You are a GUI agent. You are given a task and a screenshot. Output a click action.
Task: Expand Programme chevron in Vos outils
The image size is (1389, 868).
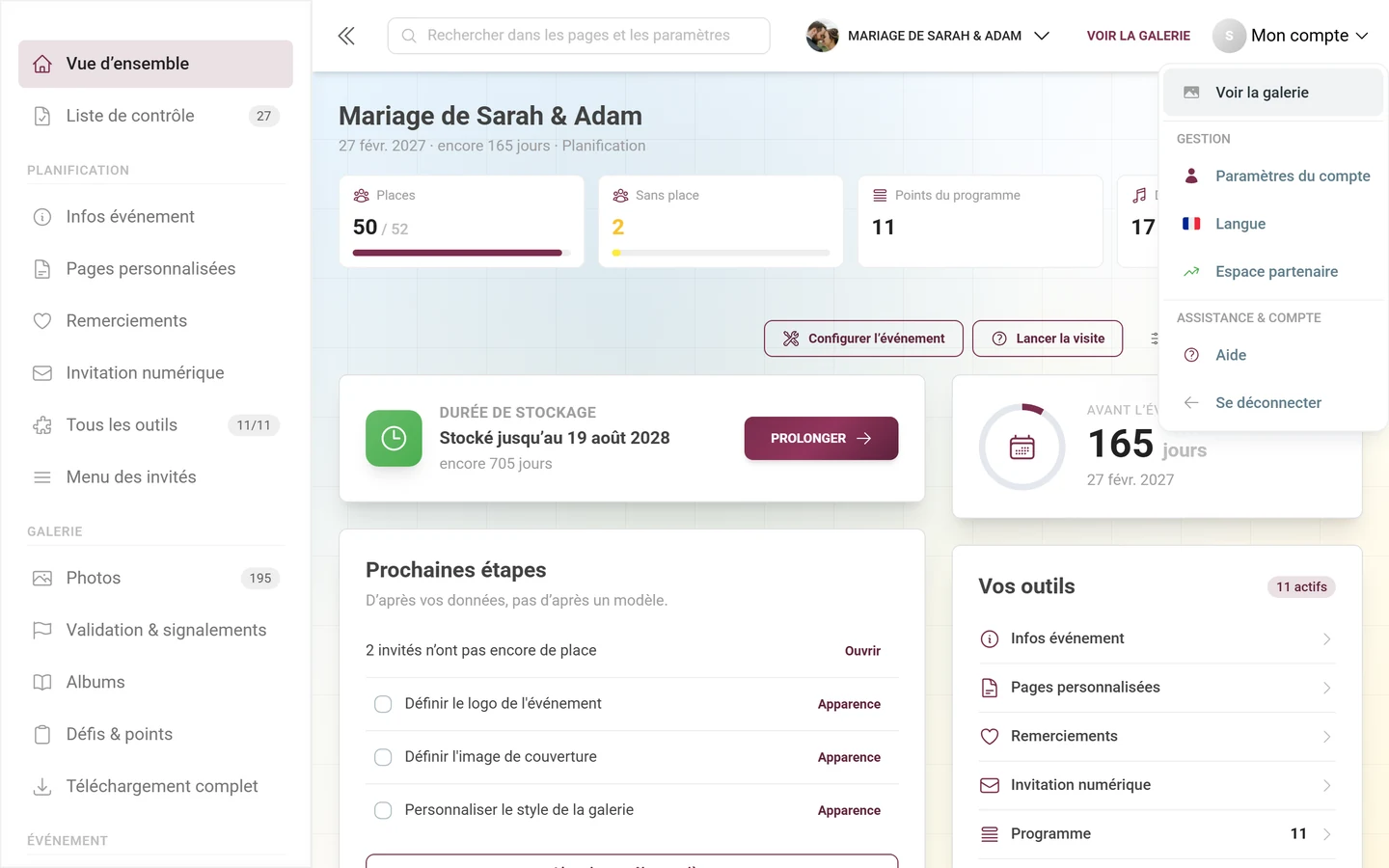pos(1327,834)
